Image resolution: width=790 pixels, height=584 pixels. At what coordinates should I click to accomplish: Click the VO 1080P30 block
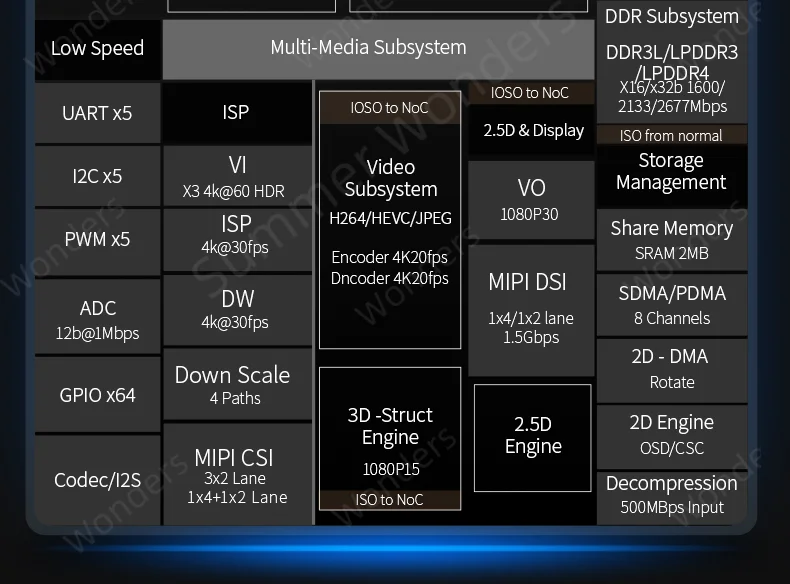point(531,200)
